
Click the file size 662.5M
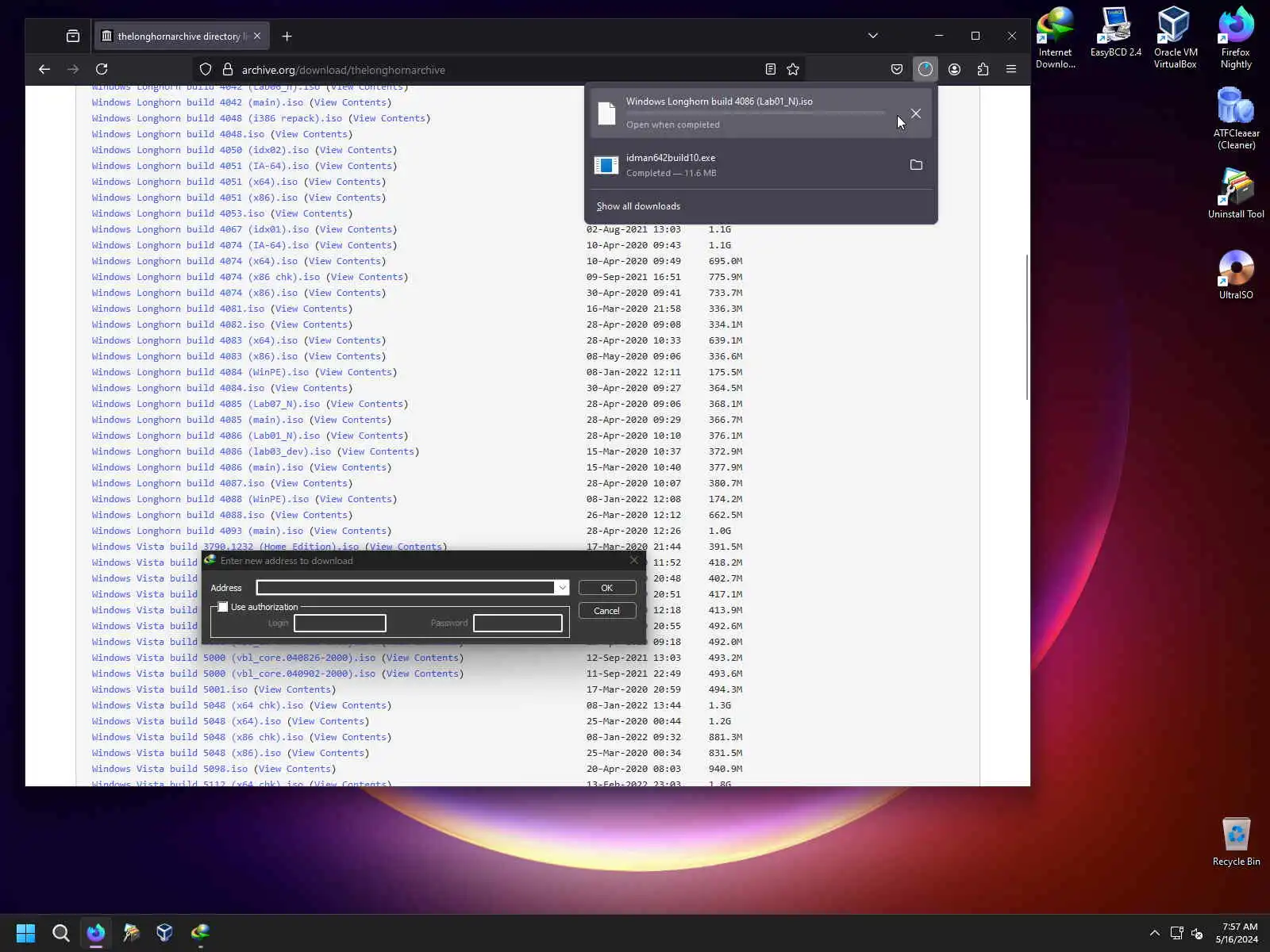point(725,515)
